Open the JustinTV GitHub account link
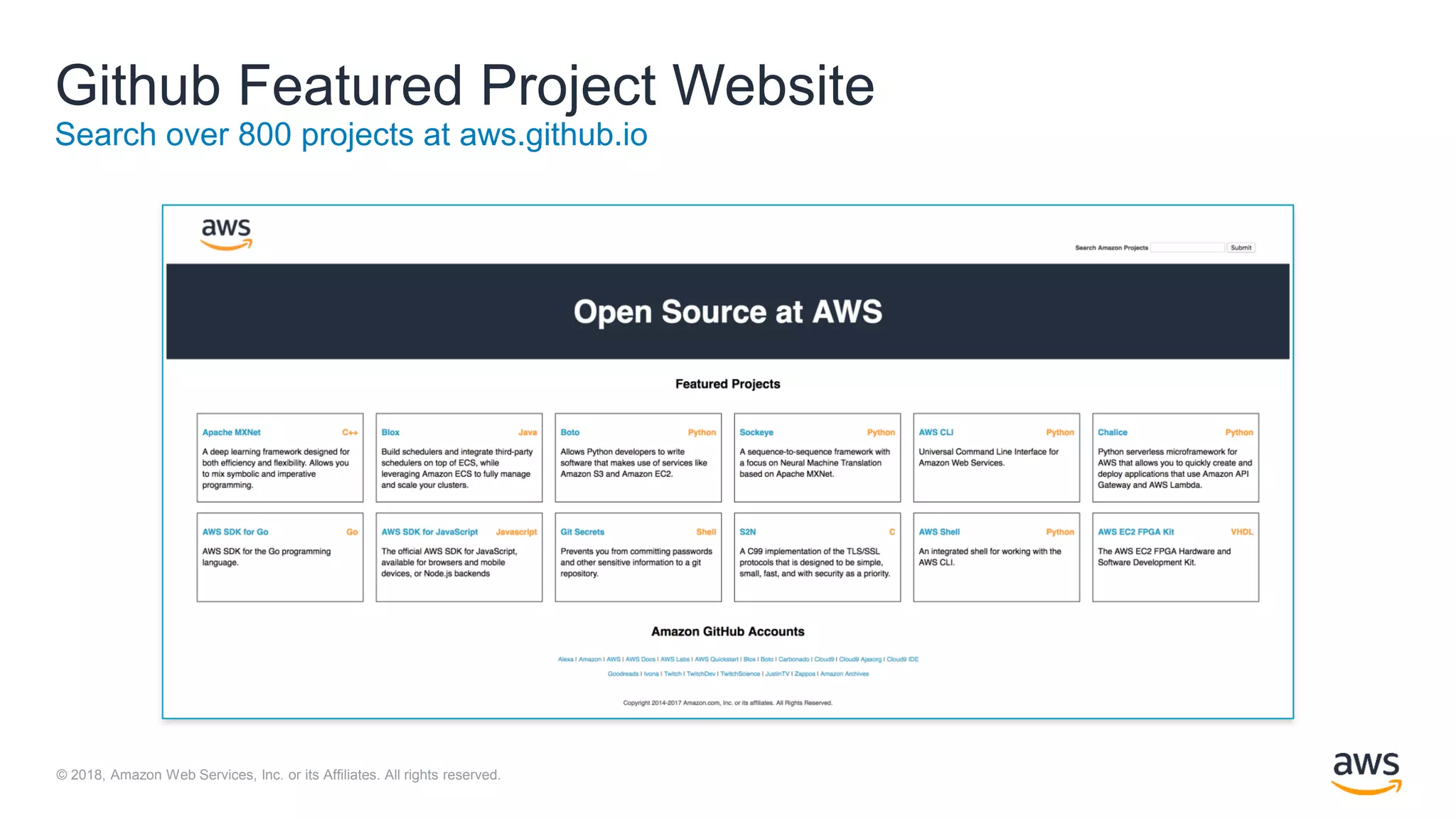 tap(777, 674)
